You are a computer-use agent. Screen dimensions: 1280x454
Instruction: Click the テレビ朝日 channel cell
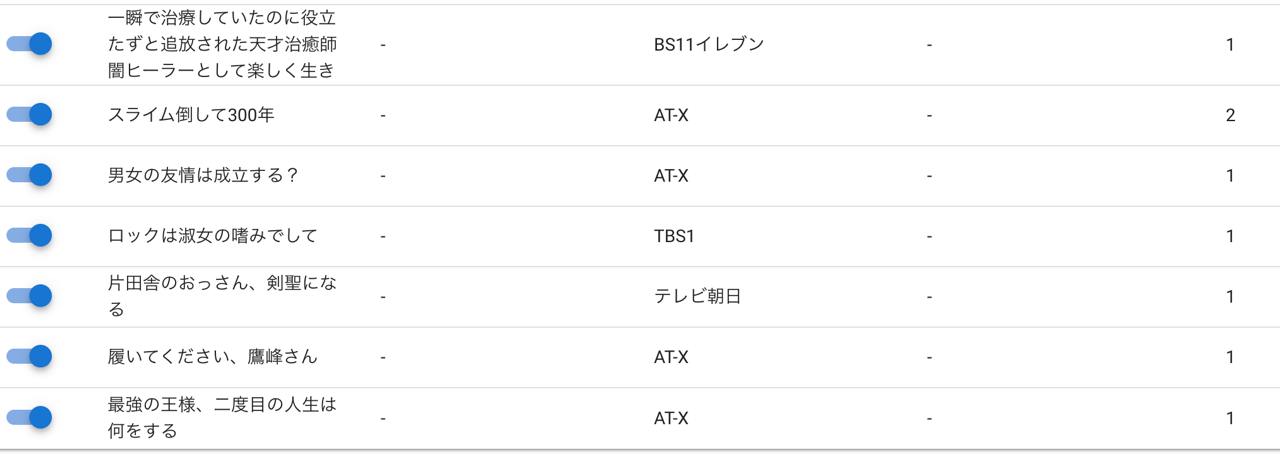tap(697, 296)
